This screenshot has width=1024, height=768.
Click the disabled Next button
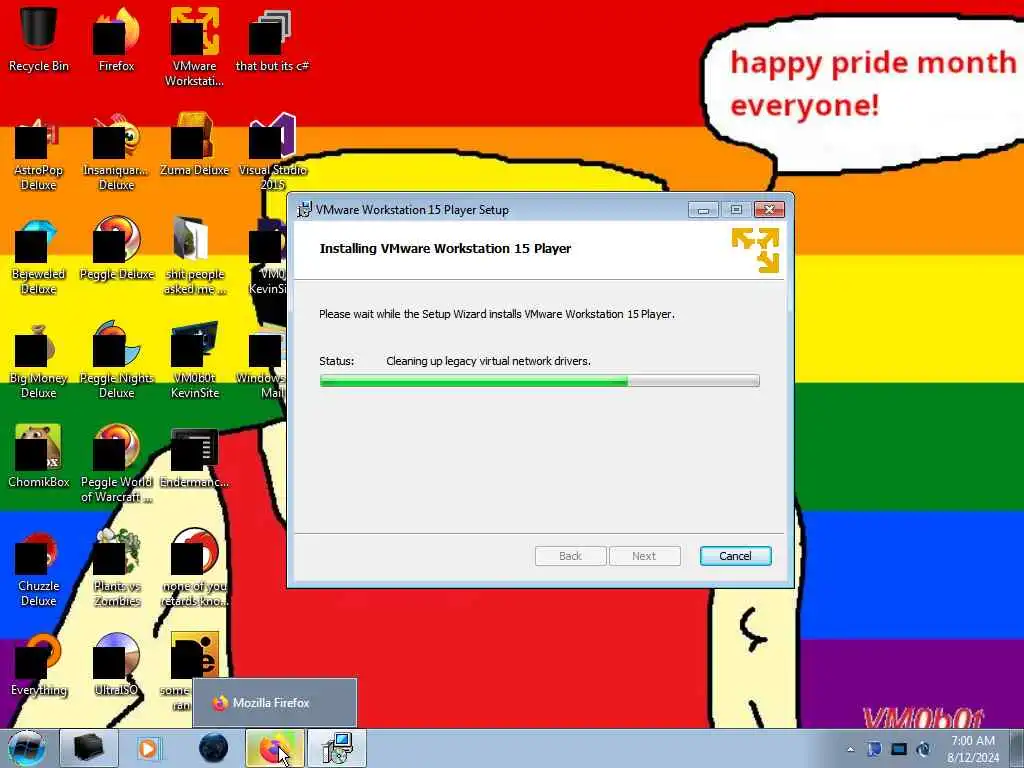tap(645, 556)
